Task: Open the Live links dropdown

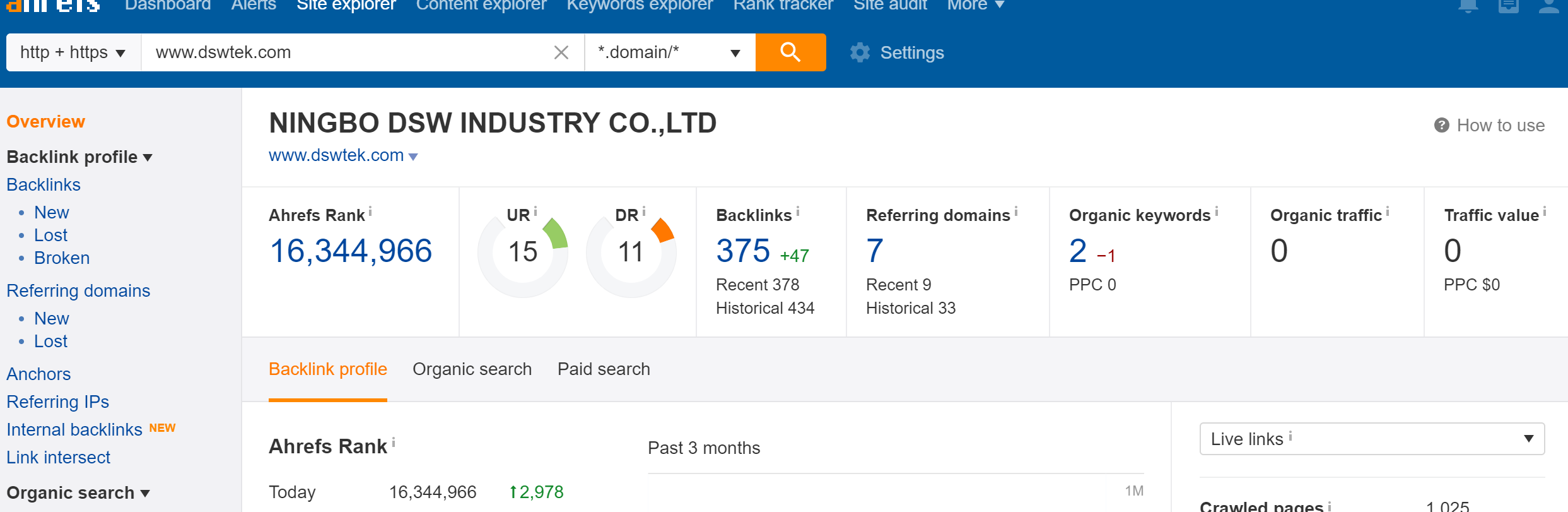Action: (x=1372, y=439)
